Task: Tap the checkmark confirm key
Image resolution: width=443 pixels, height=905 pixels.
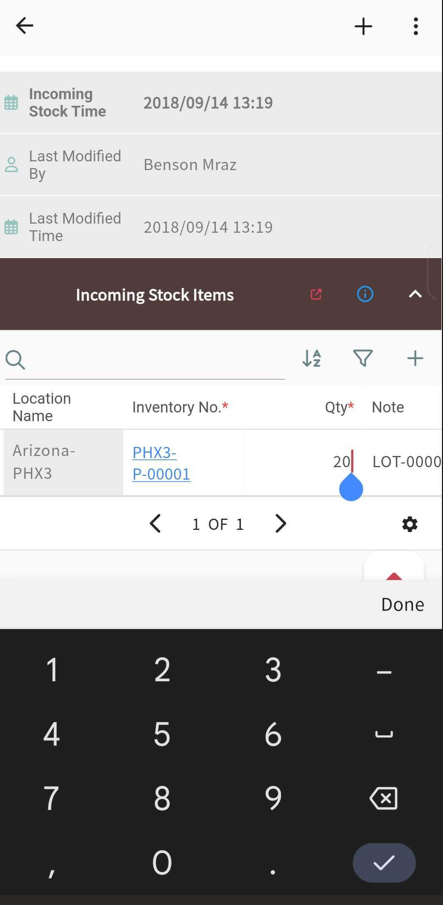Action: (384, 863)
